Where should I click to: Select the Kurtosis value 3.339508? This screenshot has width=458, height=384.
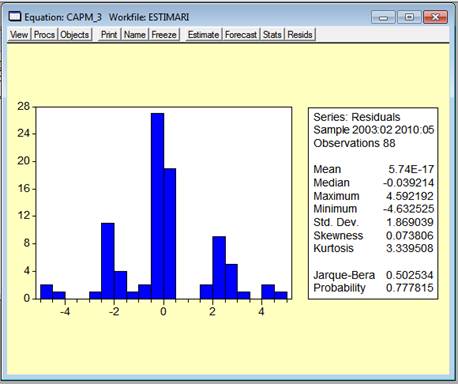(410, 248)
